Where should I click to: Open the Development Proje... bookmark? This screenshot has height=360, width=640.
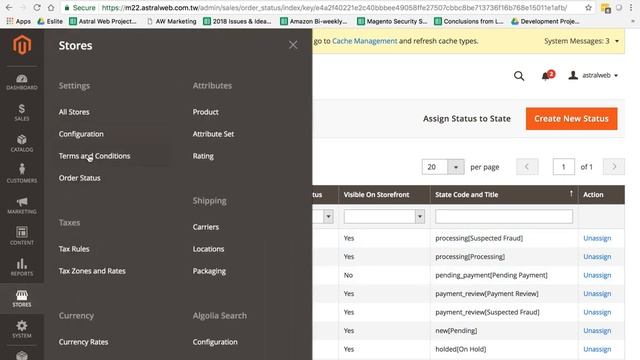click(545, 21)
